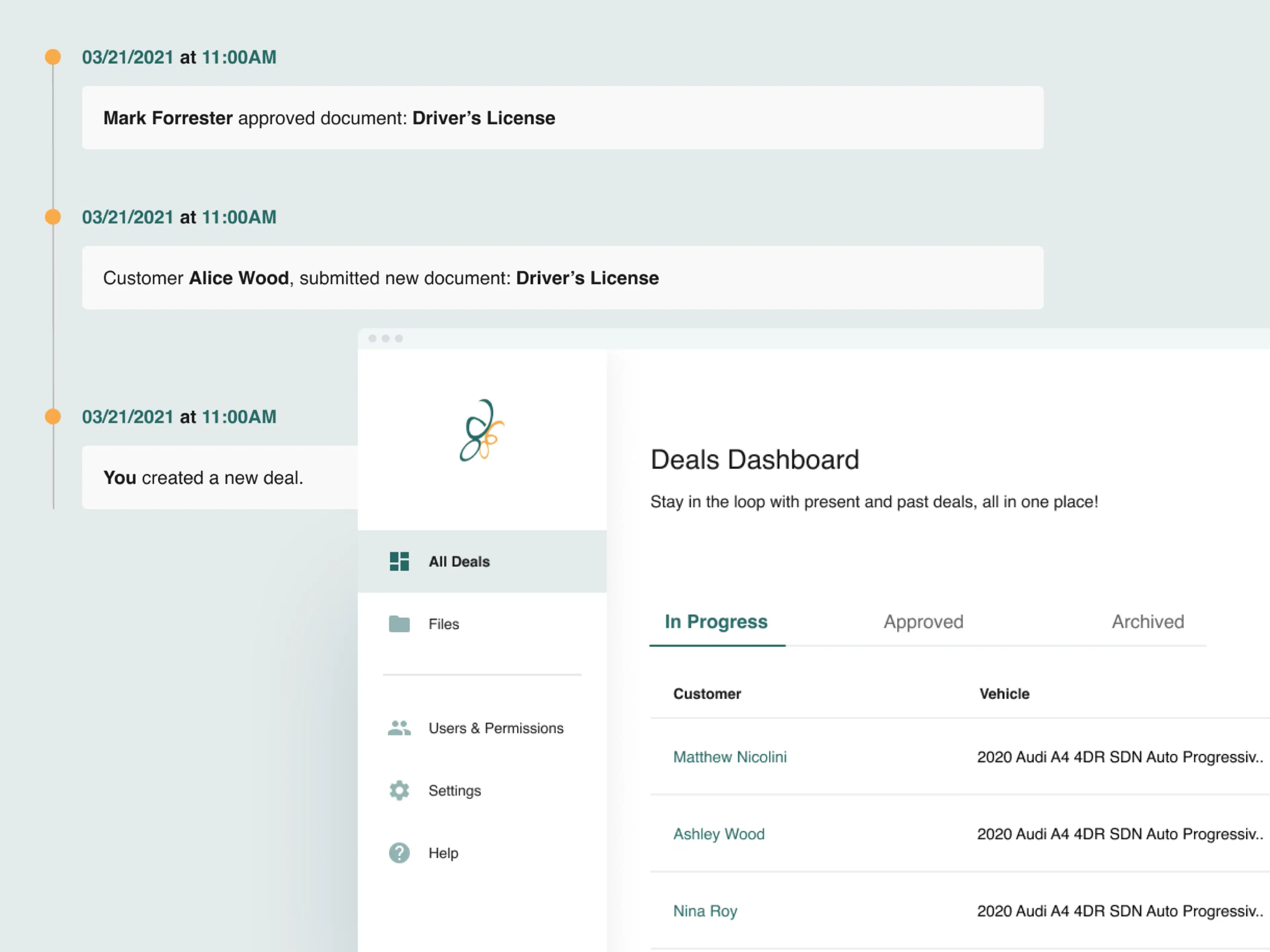Screen dimensions: 1270x952
Task: Click the Users & Permissions people icon
Action: (x=399, y=728)
